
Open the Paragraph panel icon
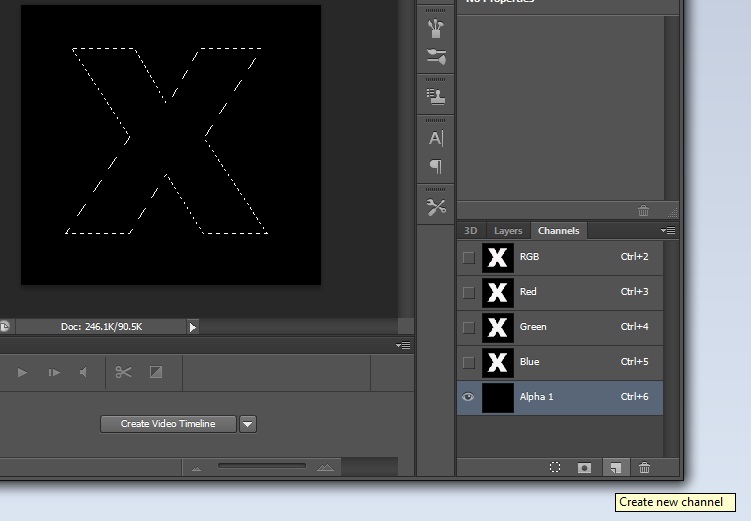pyautogui.click(x=436, y=166)
